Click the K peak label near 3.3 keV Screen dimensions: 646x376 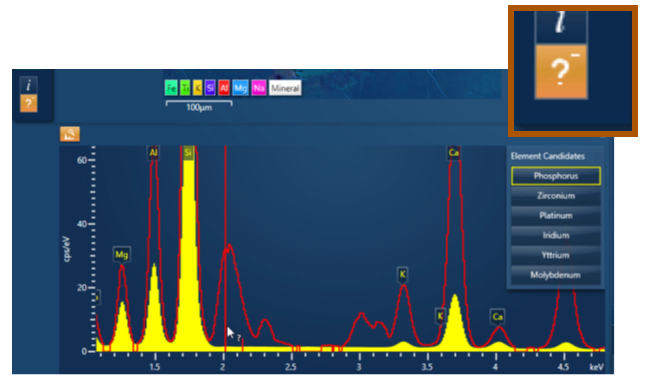tap(403, 274)
